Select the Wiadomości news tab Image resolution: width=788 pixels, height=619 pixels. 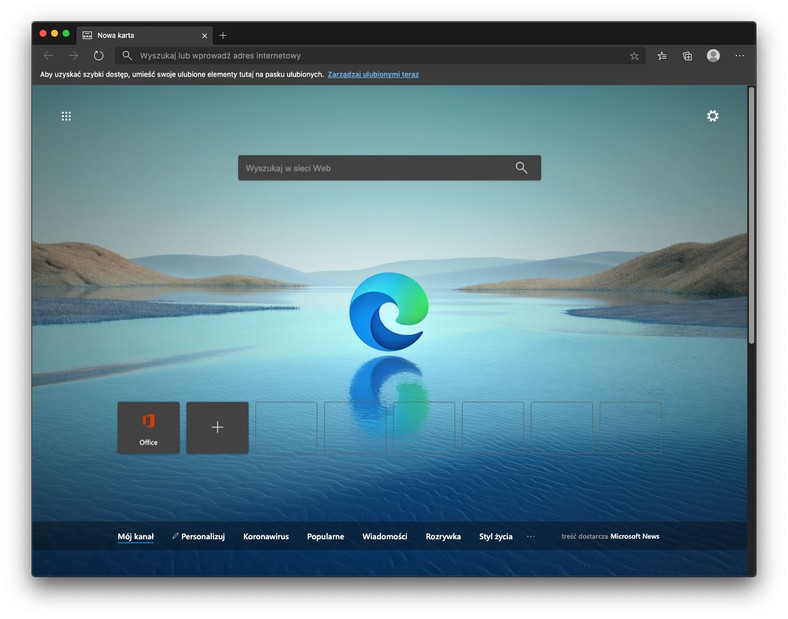click(385, 537)
